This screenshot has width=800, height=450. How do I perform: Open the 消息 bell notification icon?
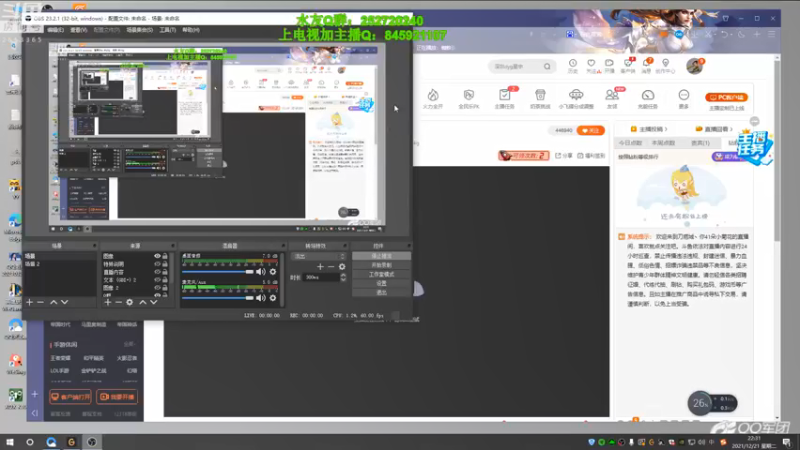(646, 63)
